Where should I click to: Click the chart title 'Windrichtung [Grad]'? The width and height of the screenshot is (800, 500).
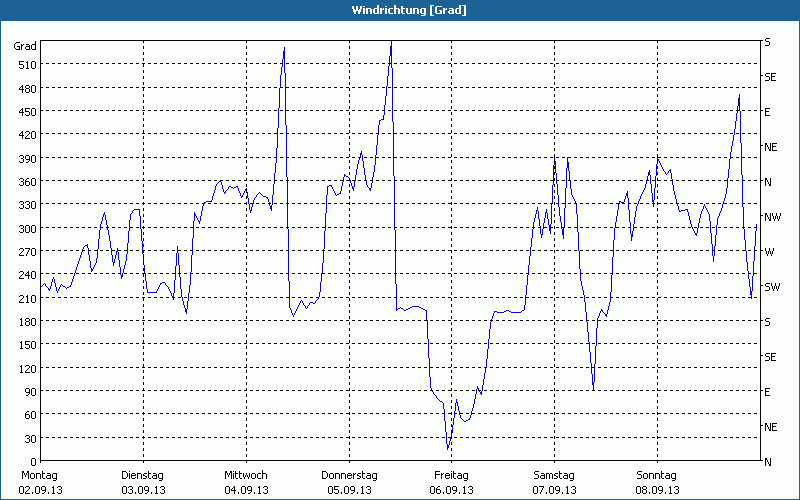(409, 10)
